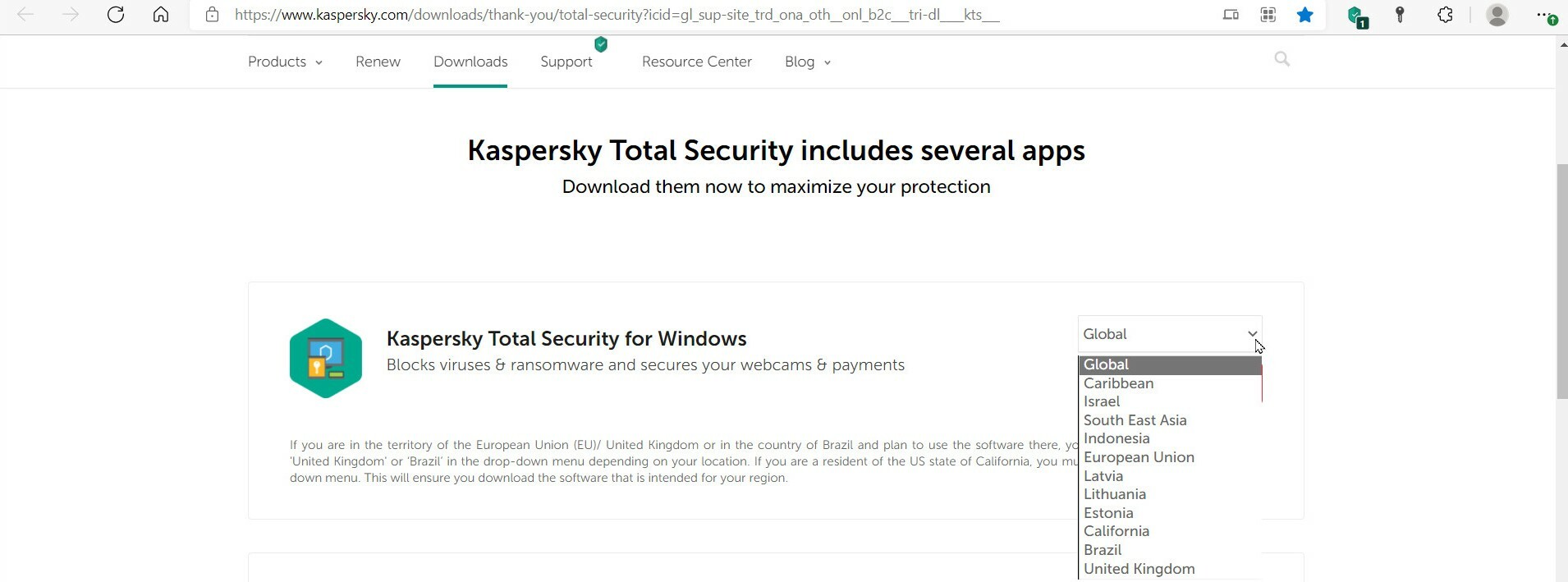Image resolution: width=1568 pixels, height=582 pixels.
Task: Click the Kaspersky Total Security hexagon logo
Action: (326, 359)
